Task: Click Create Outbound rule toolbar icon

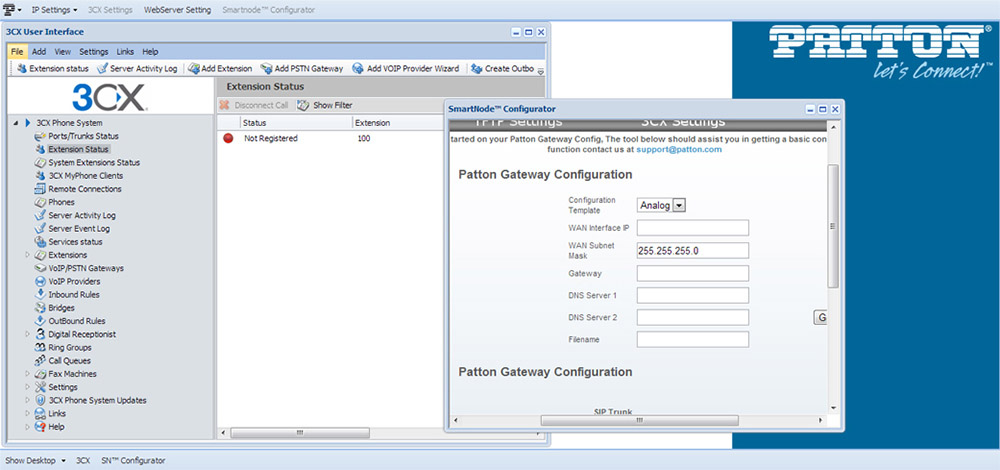Action: point(476,68)
